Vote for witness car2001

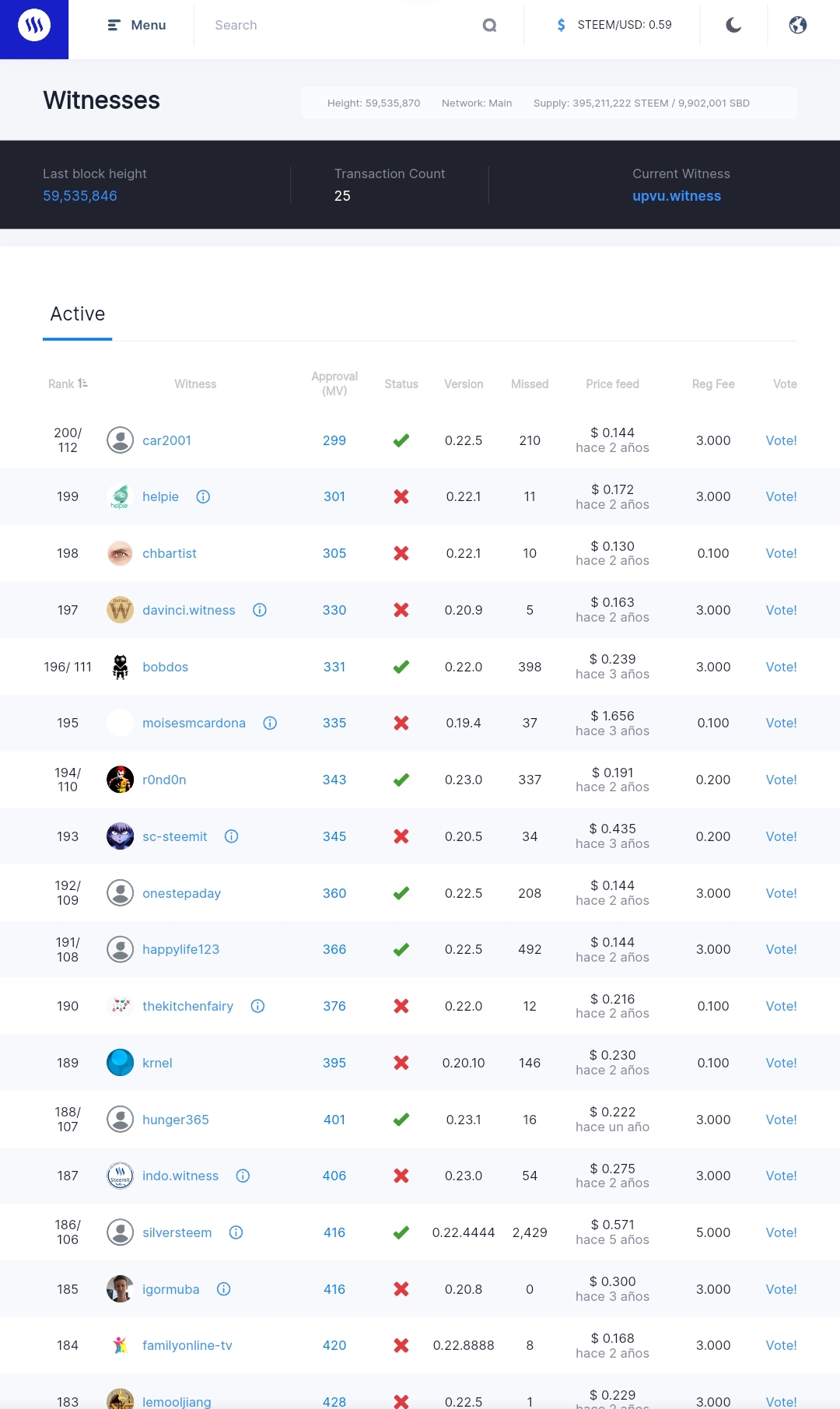click(x=781, y=440)
